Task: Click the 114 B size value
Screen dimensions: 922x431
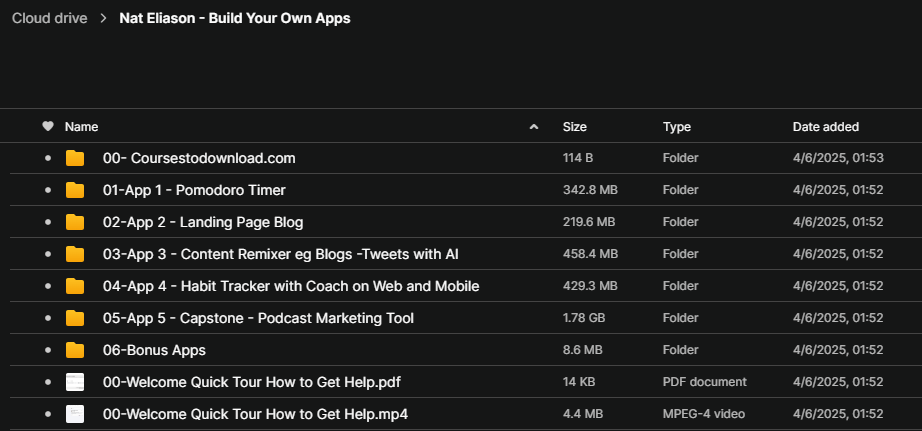Action: click(x=578, y=158)
